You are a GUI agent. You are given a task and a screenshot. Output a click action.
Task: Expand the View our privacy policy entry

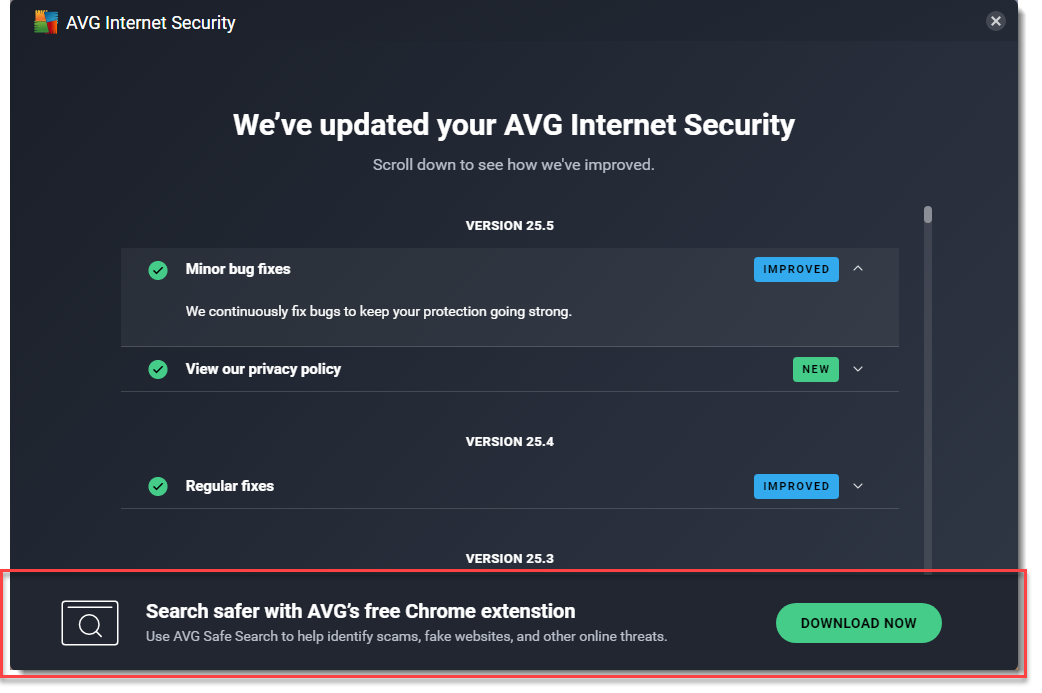858,369
